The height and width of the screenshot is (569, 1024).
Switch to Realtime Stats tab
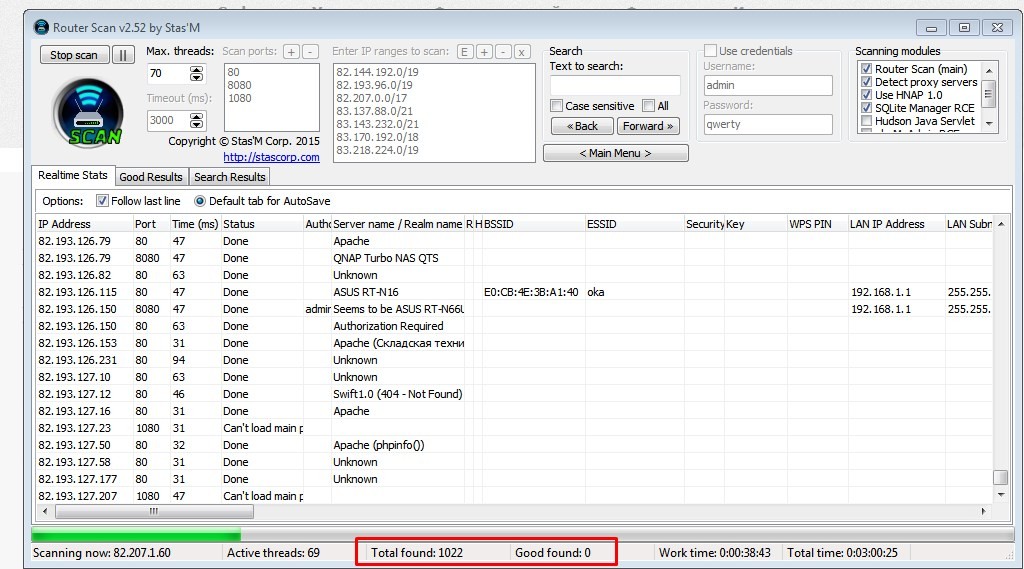(x=72, y=175)
